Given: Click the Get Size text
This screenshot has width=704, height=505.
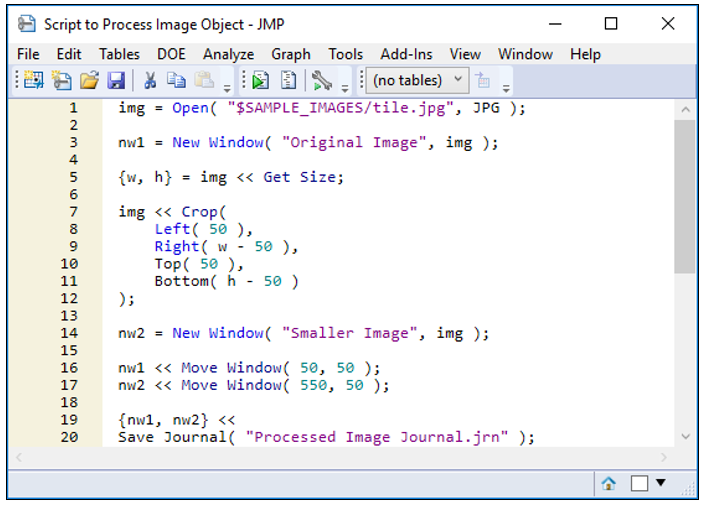Looking at the screenshot, I should (x=299, y=177).
